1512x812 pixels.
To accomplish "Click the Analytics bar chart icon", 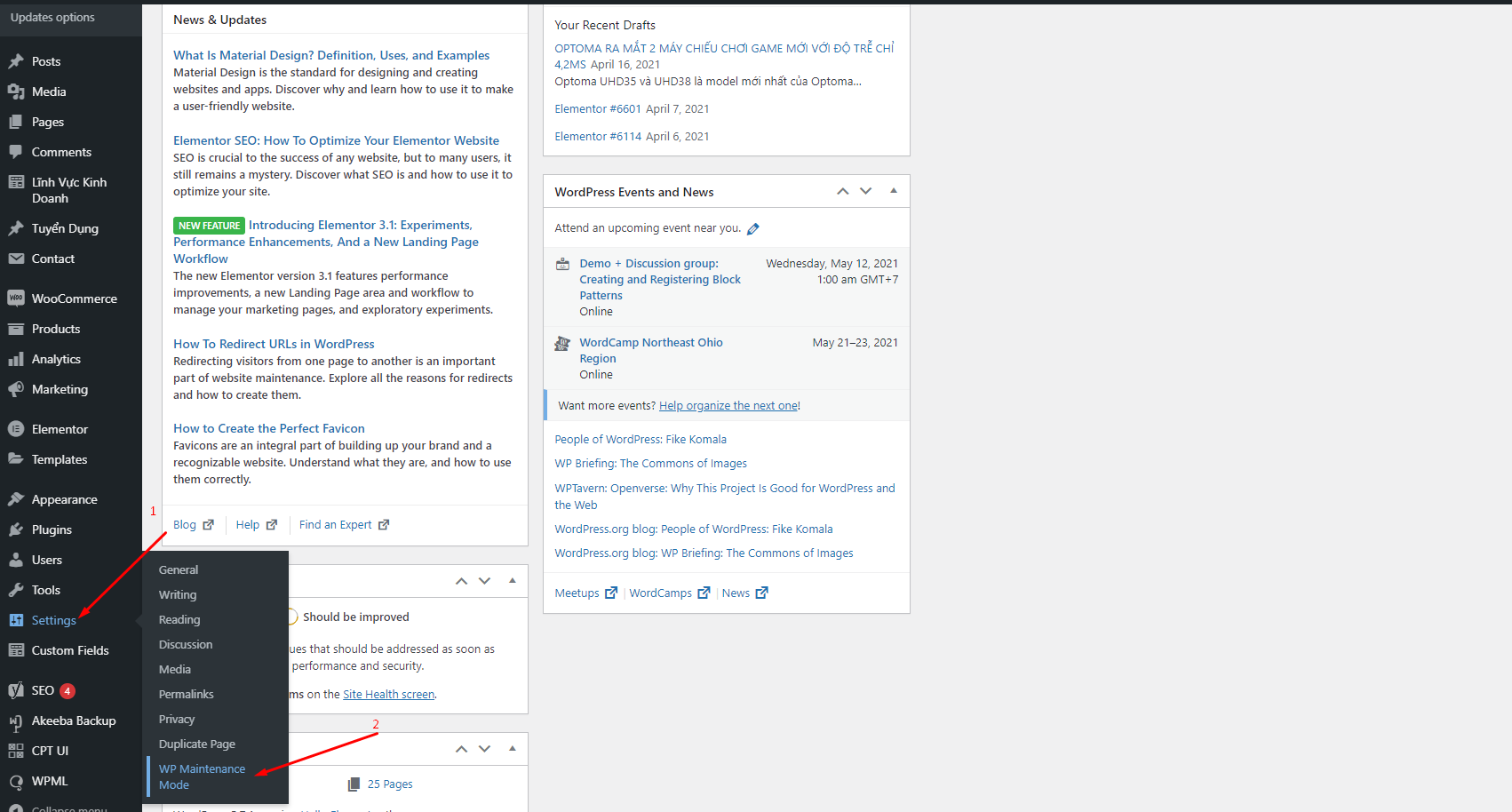I will tap(16, 359).
